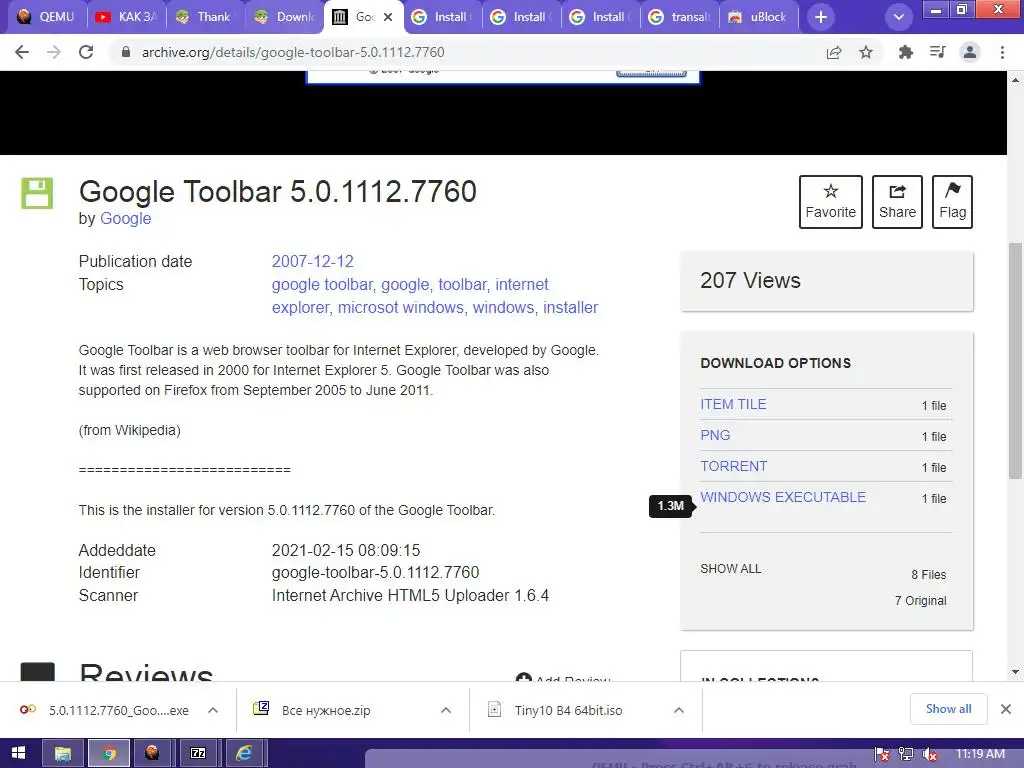Screen dimensions: 1024x768
Task: Switch to the Thank tab
Action: 205,17
